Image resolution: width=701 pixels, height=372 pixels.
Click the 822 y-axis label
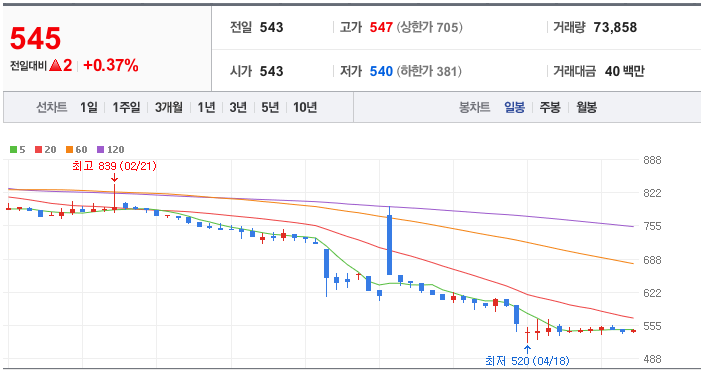tap(652, 193)
